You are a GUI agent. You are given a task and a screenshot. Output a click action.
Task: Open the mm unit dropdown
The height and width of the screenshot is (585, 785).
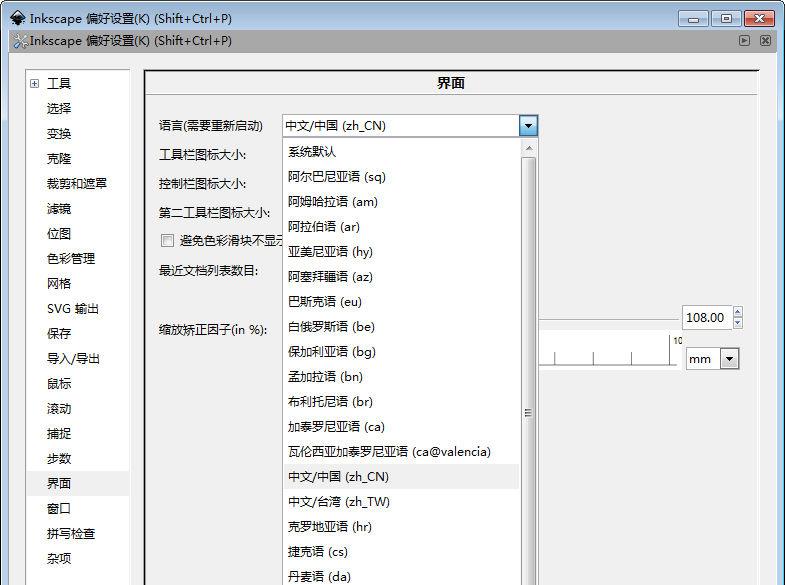point(729,359)
